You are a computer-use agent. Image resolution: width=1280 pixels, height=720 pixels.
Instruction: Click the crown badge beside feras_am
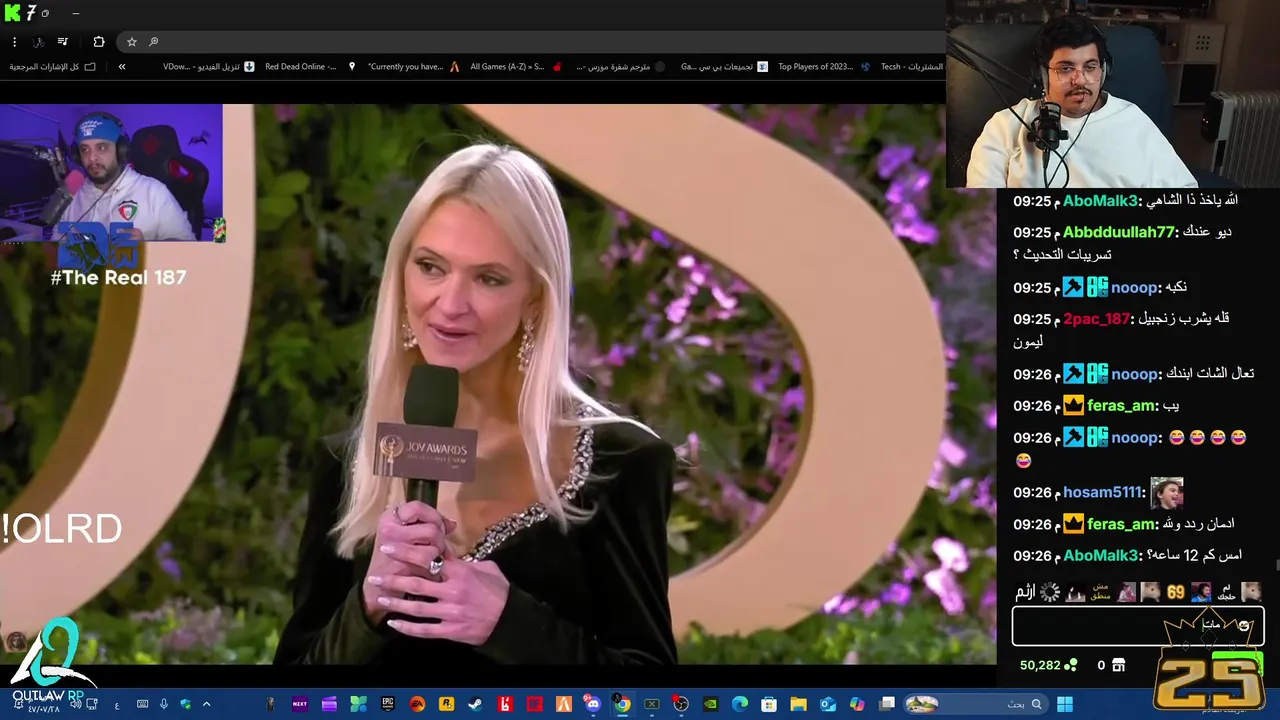(1073, 406)
